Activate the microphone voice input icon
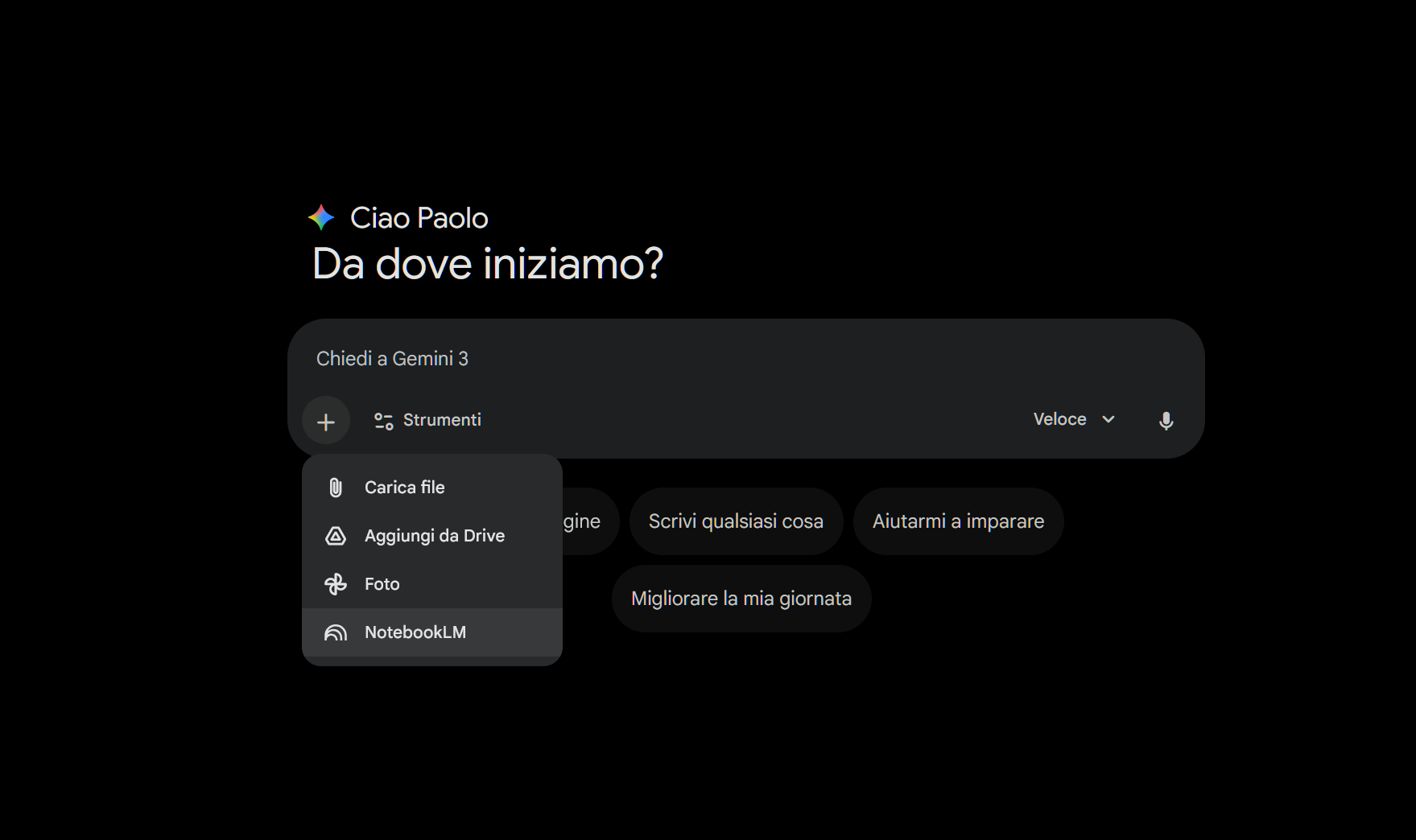This screenshot has width=1416, height=840. pos(1166,421)
